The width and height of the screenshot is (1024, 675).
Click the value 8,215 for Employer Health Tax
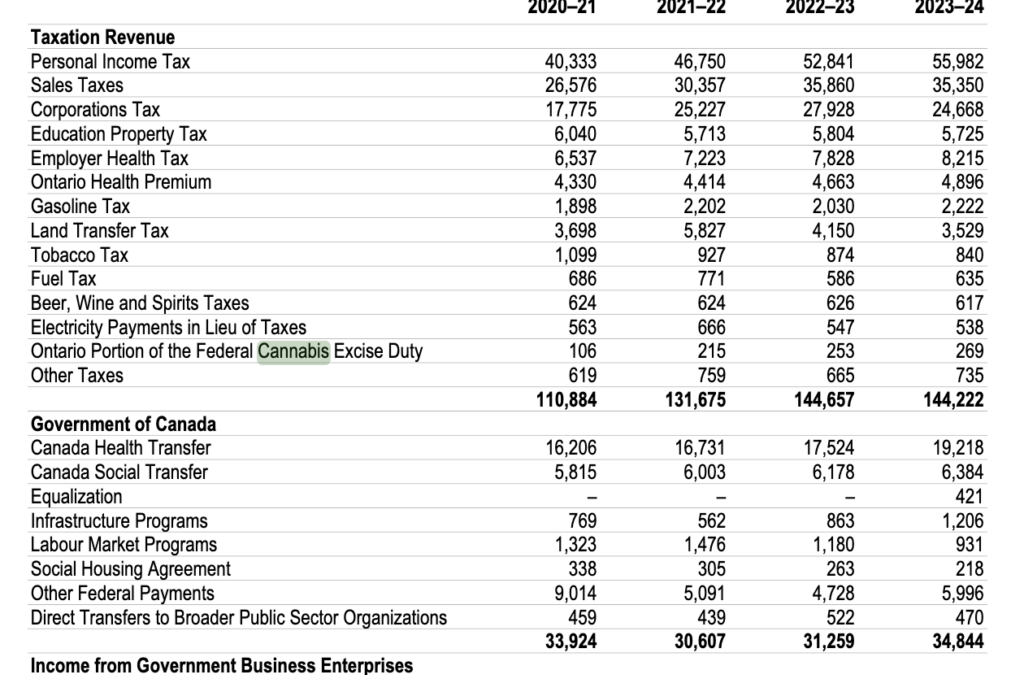tap(962, 158)
